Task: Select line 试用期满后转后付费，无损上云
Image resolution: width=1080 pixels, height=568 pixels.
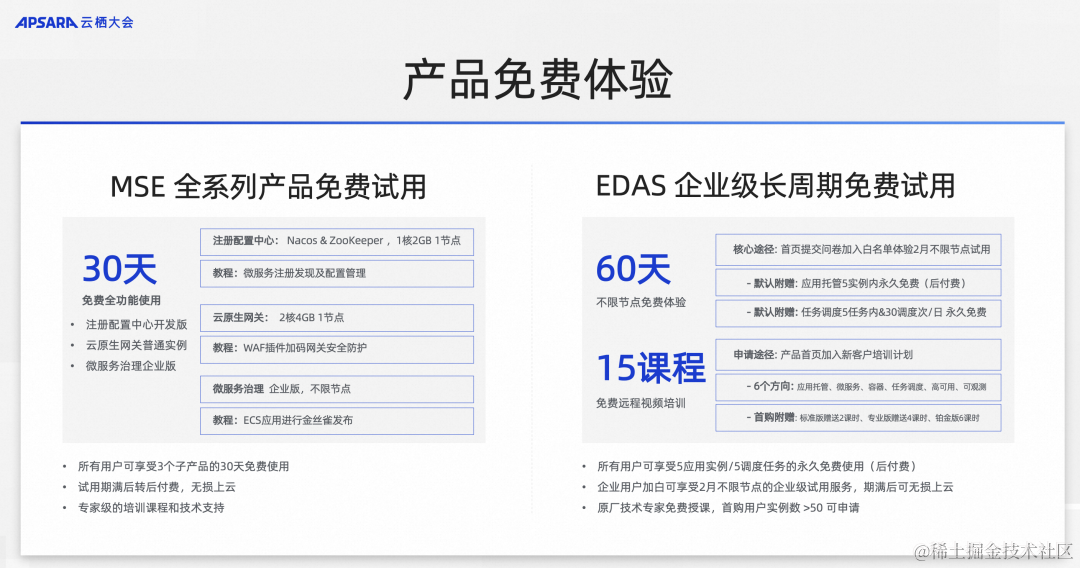Action: (157, 487)
